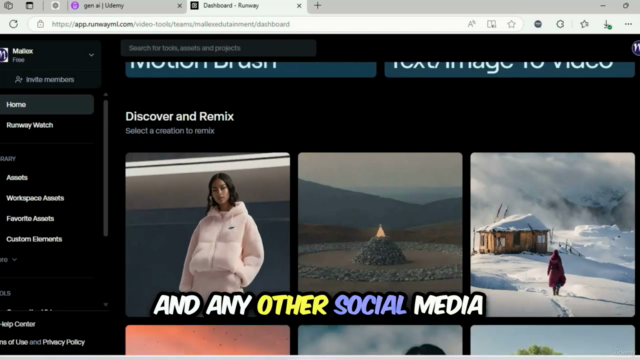Open Runway Watch in the sidebar
The width and height of the screenshot is (640, 360).
tap(29, 125)
